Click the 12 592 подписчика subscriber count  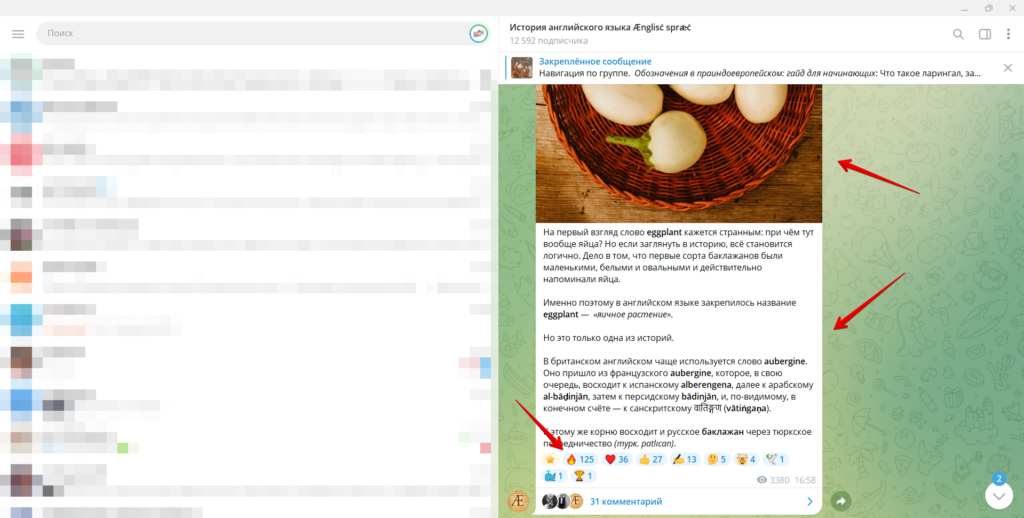[549, 40]
